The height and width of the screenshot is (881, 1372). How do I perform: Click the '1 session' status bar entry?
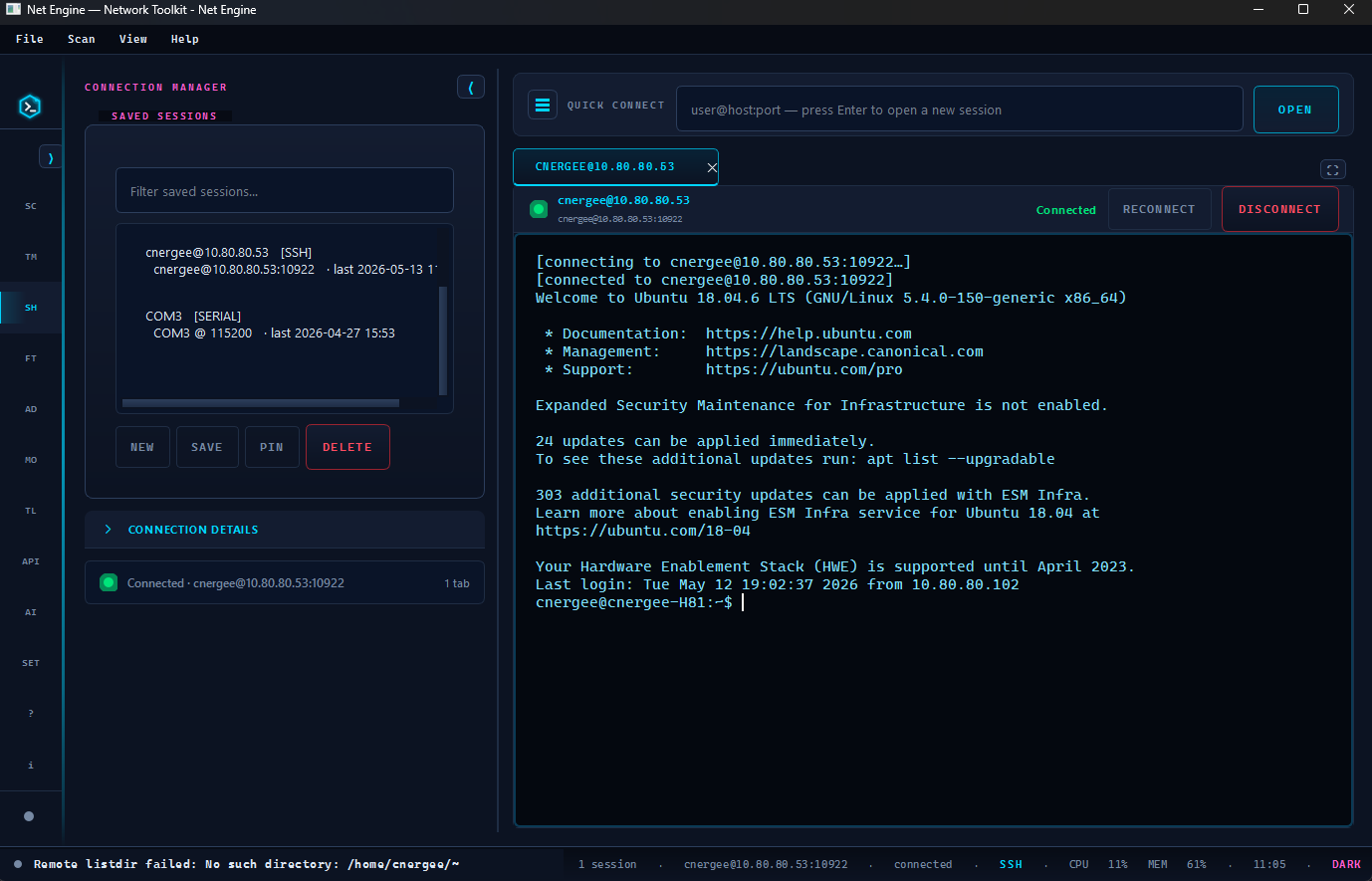(607, 864)
